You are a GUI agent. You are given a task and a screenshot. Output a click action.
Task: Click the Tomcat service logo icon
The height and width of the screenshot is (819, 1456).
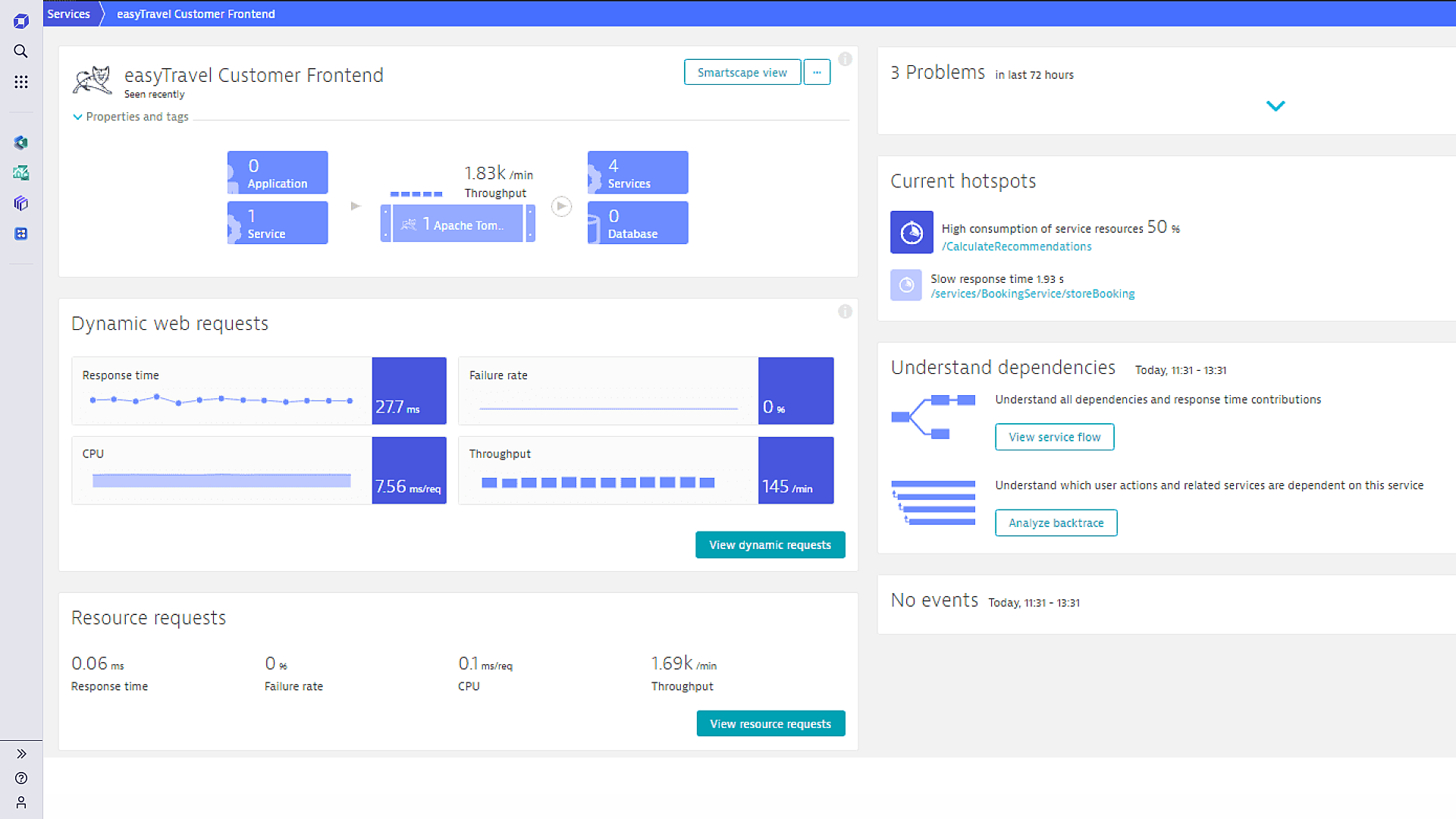[93, 80]
